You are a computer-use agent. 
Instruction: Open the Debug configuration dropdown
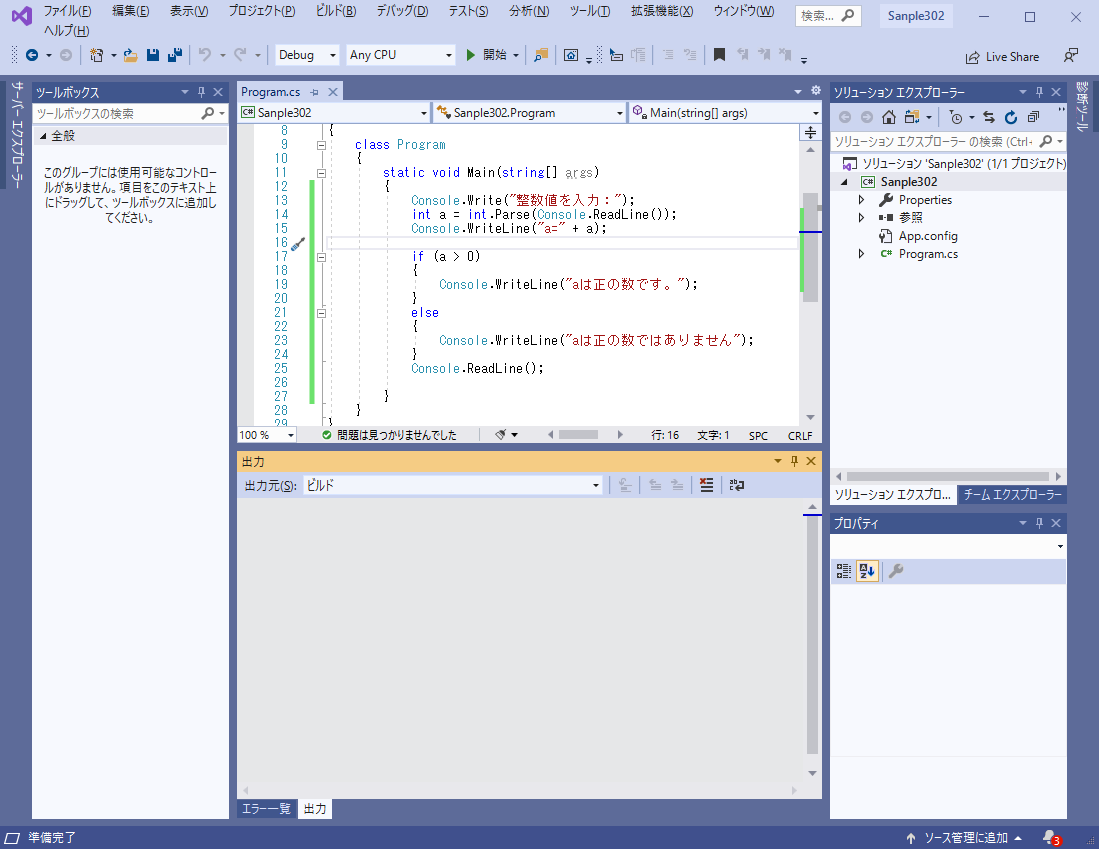click(306, 54)
